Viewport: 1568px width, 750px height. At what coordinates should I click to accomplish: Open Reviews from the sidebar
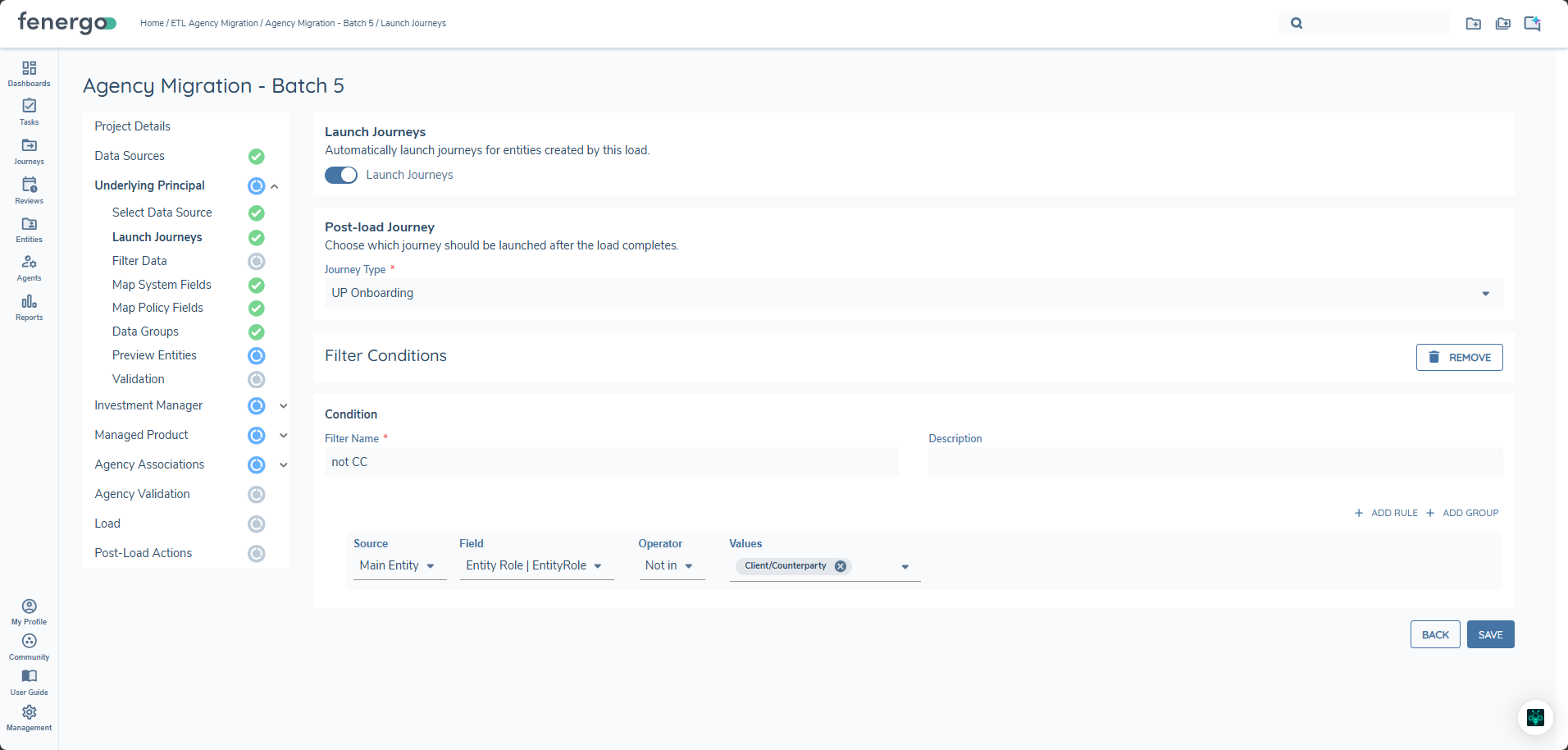[x=29, y=190]
